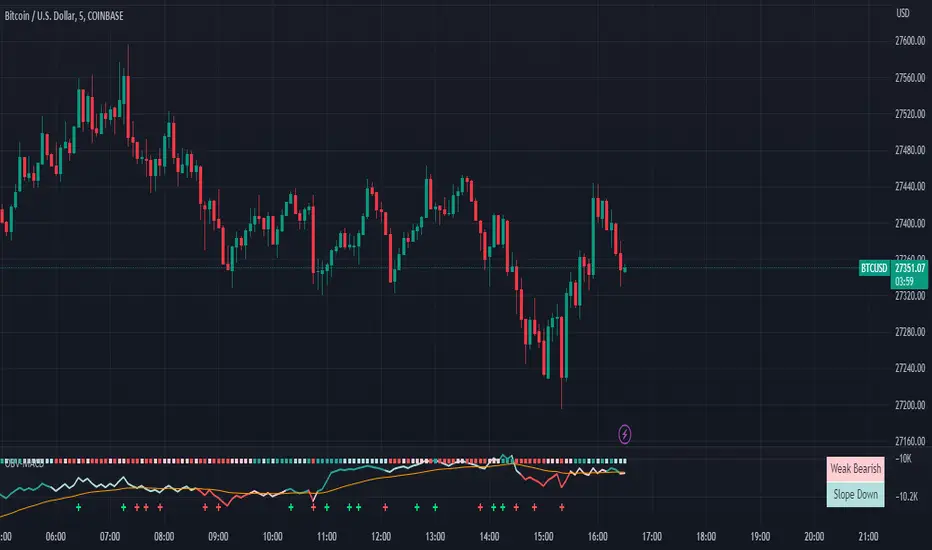
Task: Click the 06:00 time axis label
Action: (56, 536)
